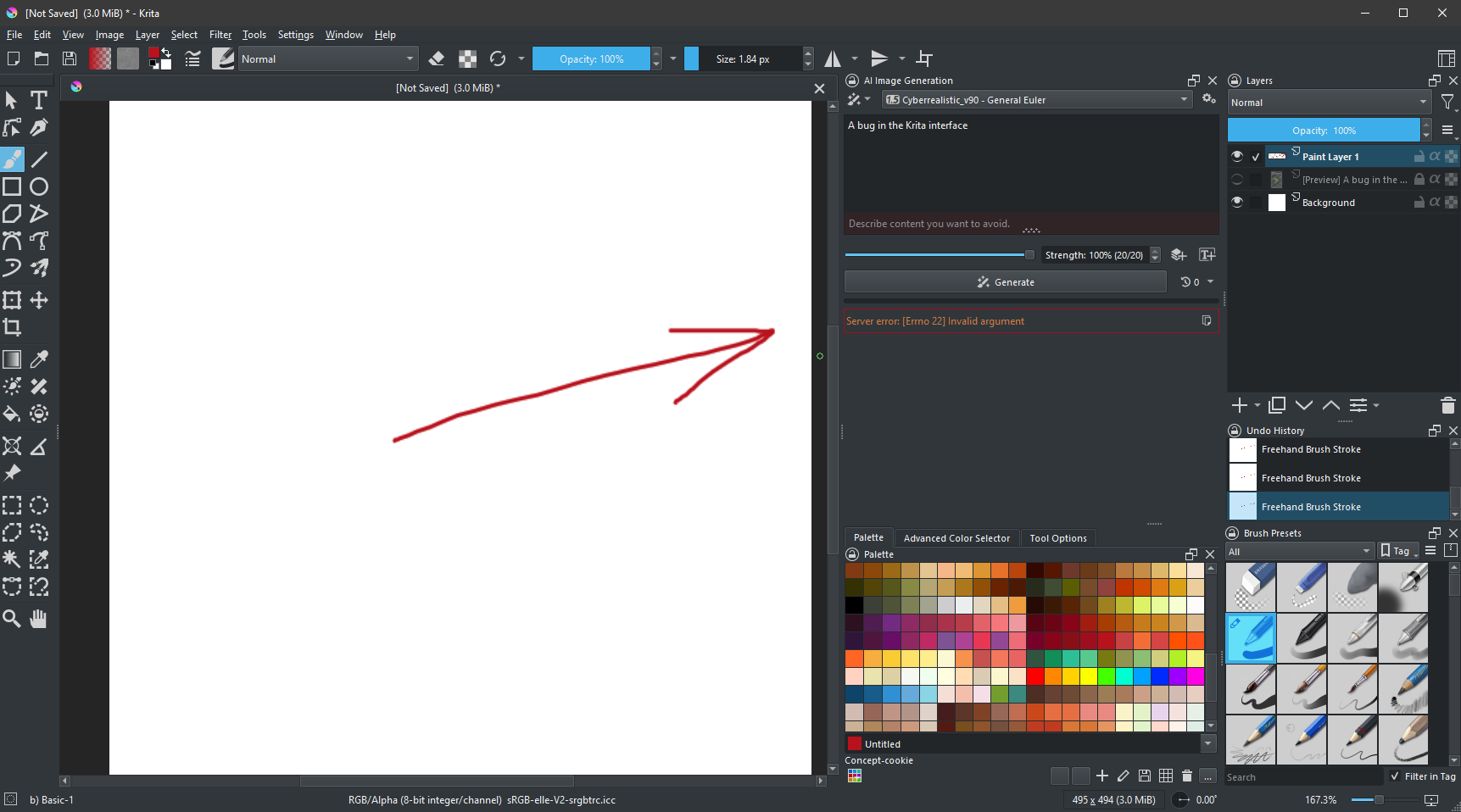Open the File menu
The height and width of the screenshot is (812, 1461).
[14, 35]
